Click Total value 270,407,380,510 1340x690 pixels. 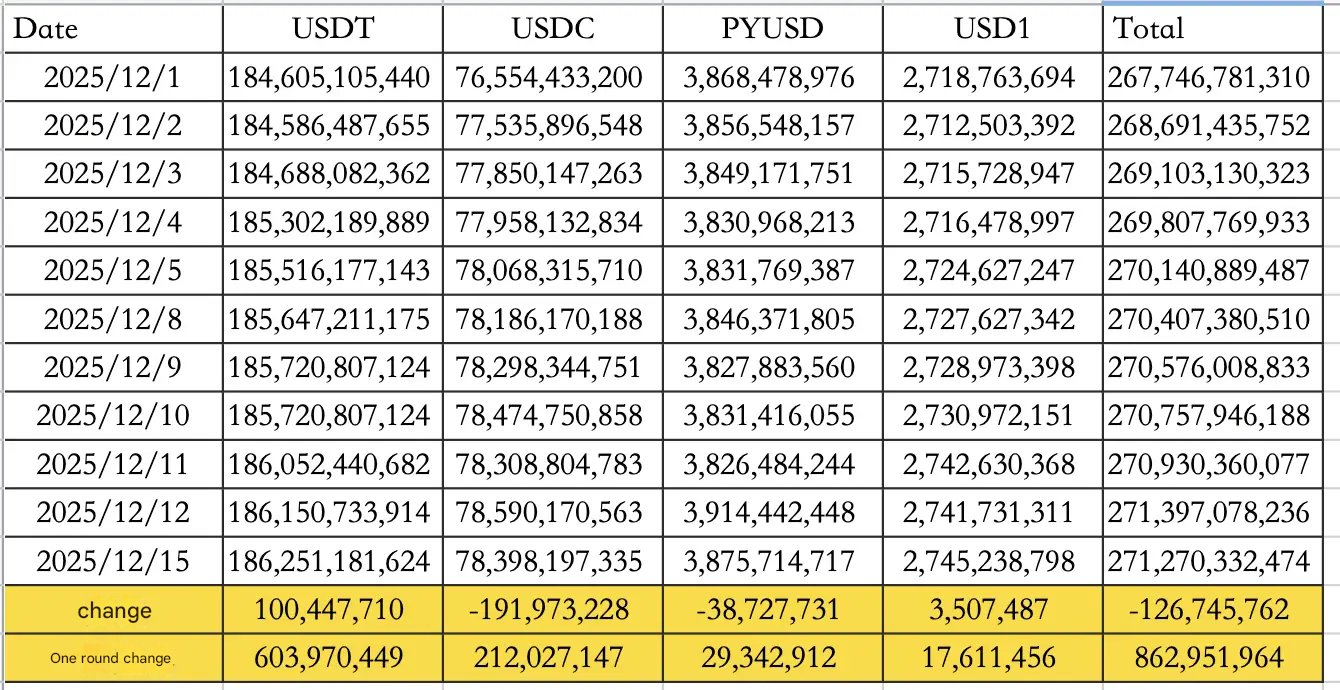coord(1208,319)
